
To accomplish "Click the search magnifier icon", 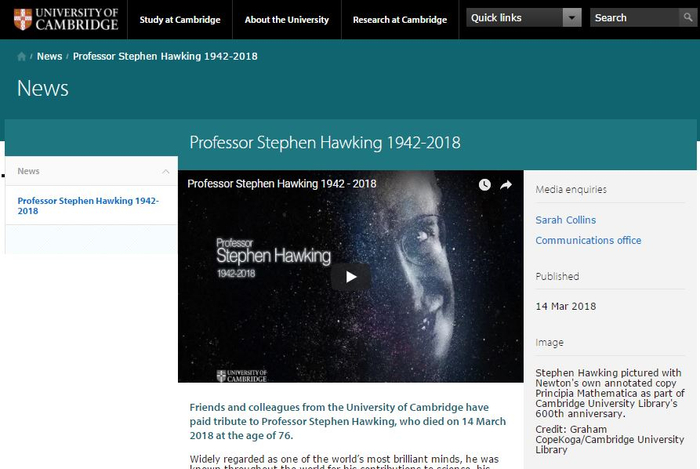I will [x=688, y=17].
